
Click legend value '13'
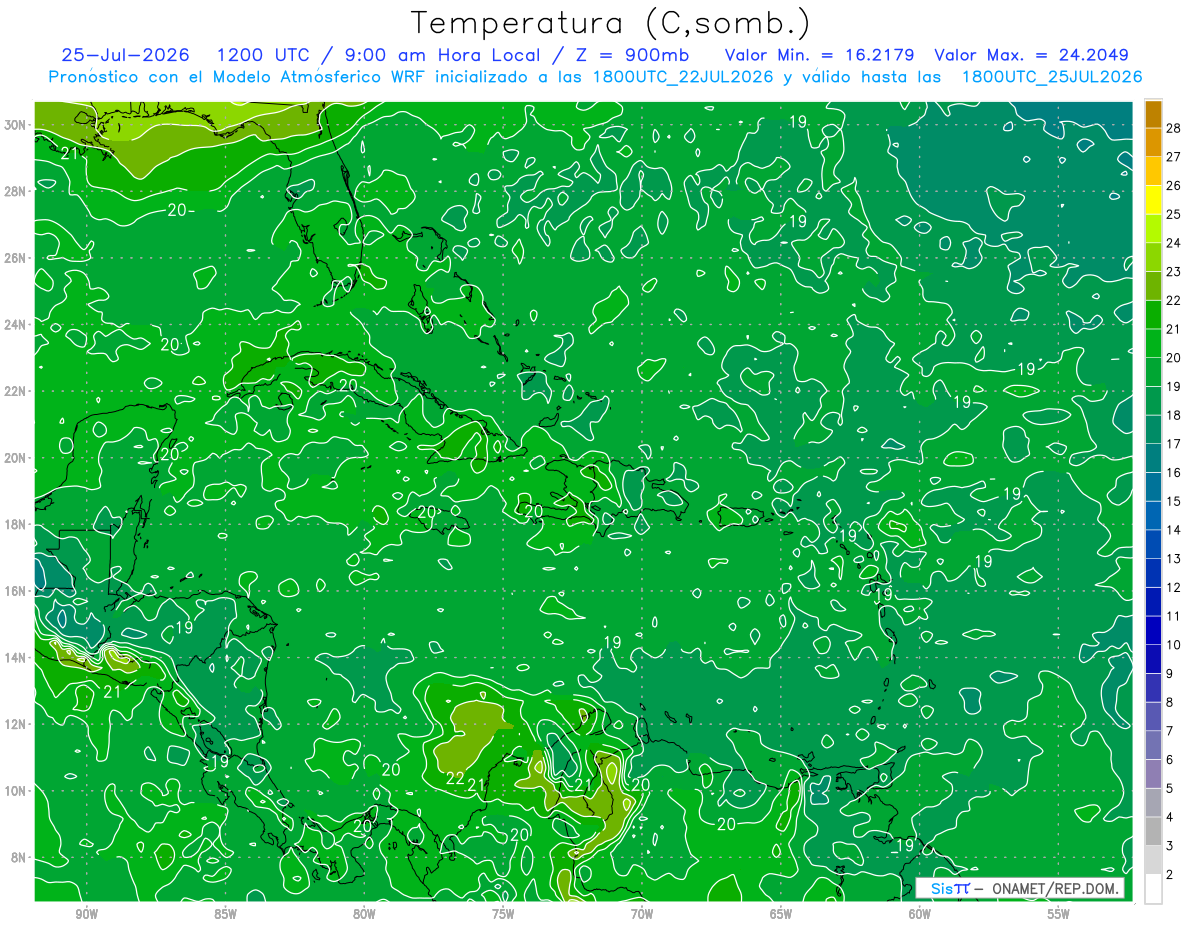1173,558
